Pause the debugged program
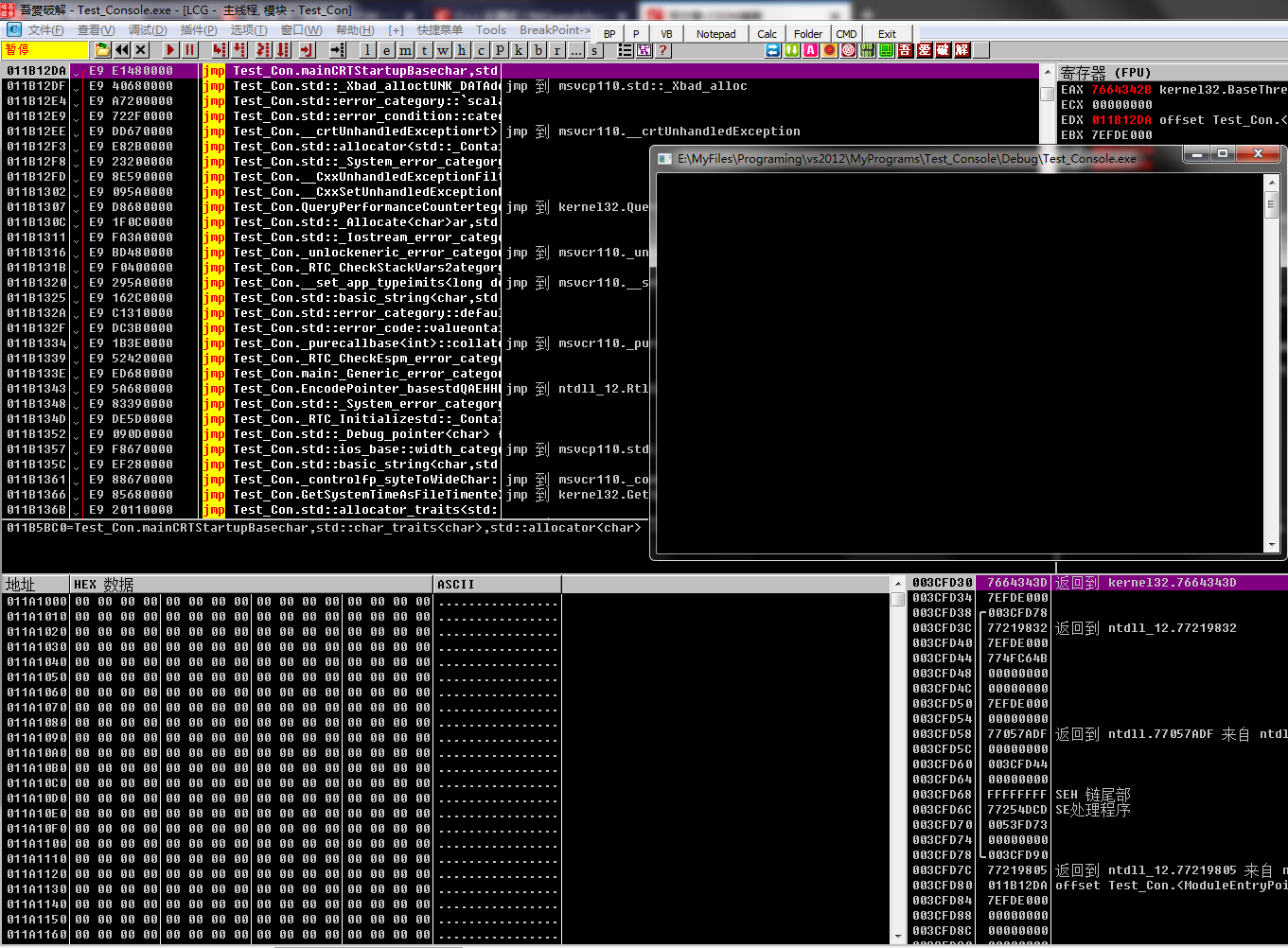The height and width of the screenshot is (948, 1288). (188, 49)
